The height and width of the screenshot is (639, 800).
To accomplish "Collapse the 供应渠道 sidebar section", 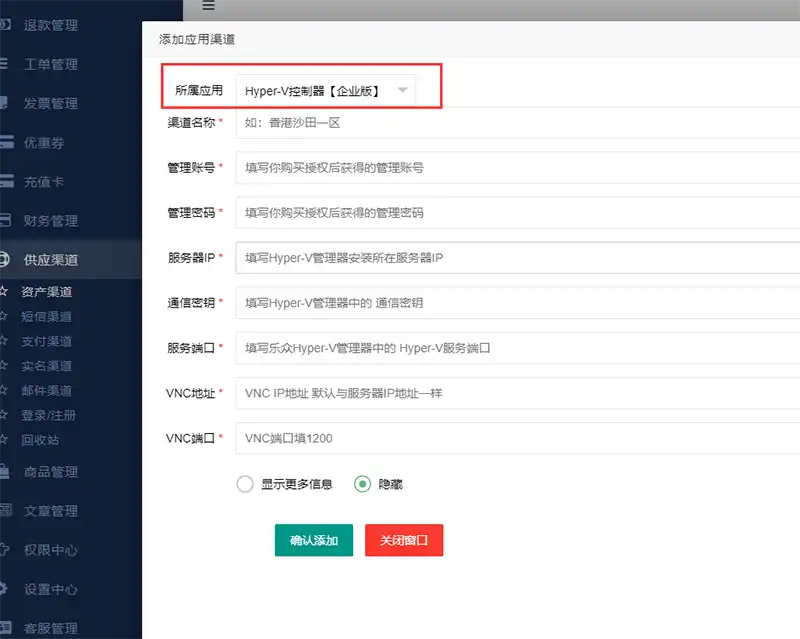I will (x=50, y=260).
